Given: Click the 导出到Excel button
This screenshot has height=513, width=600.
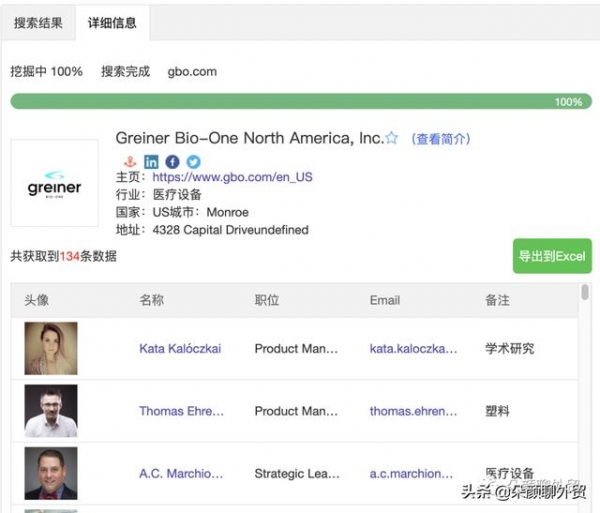Looking at the screenshot, I should pos(551,256).
